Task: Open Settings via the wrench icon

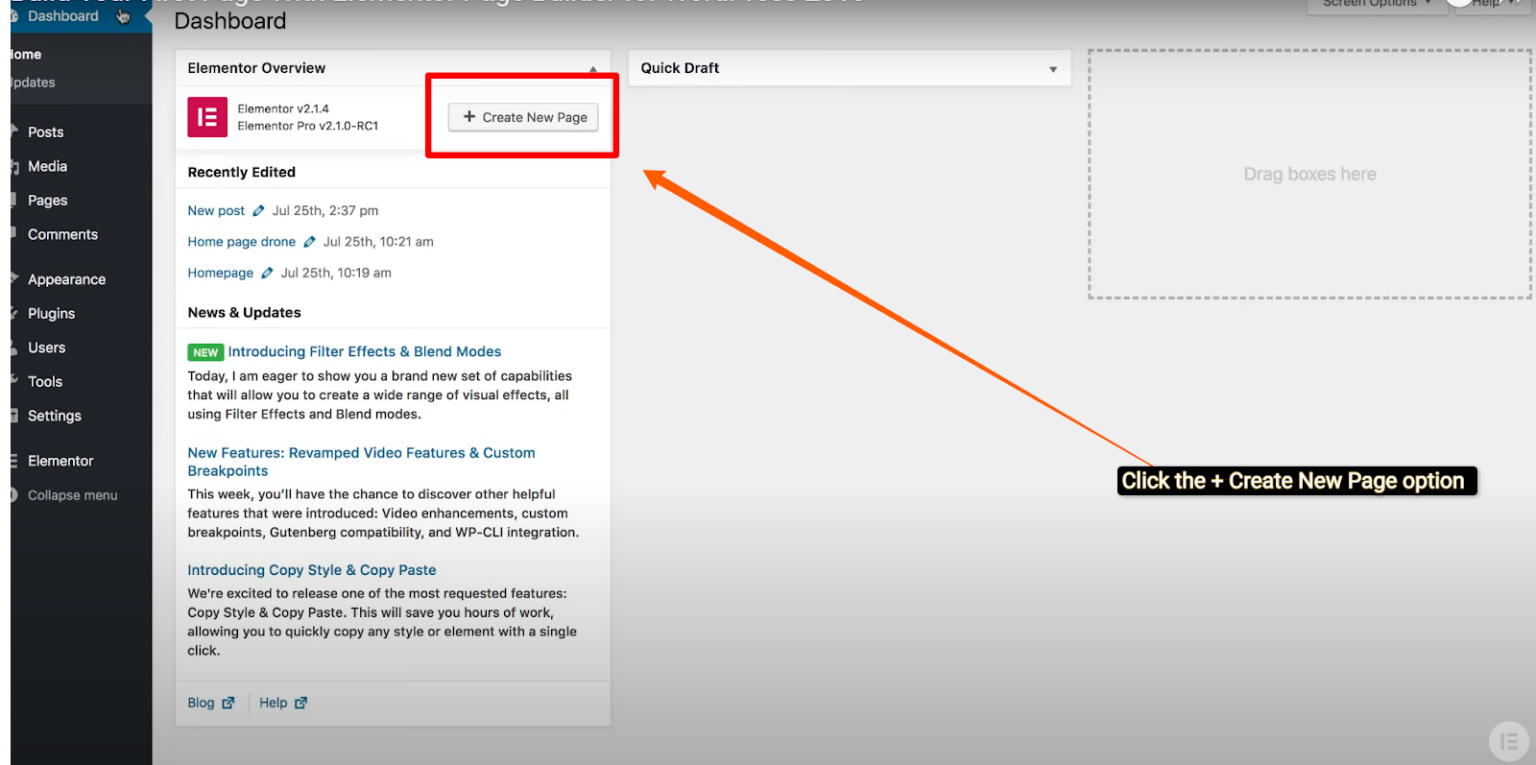Action: [16, 416]
